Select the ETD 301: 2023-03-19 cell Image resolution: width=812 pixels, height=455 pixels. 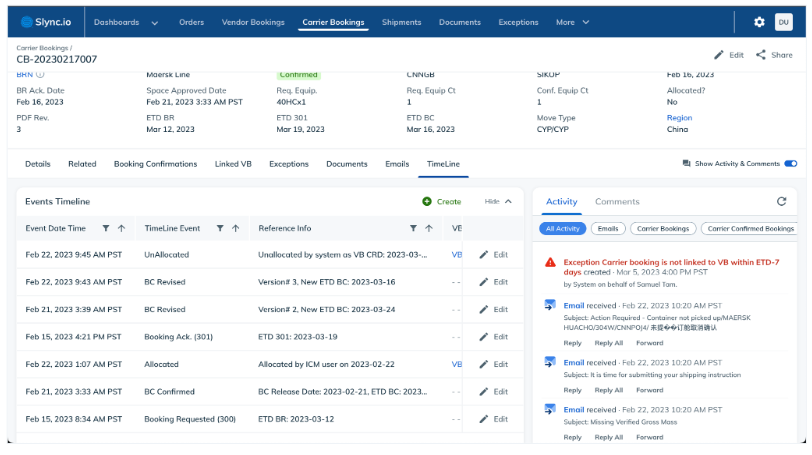(298, 337)
